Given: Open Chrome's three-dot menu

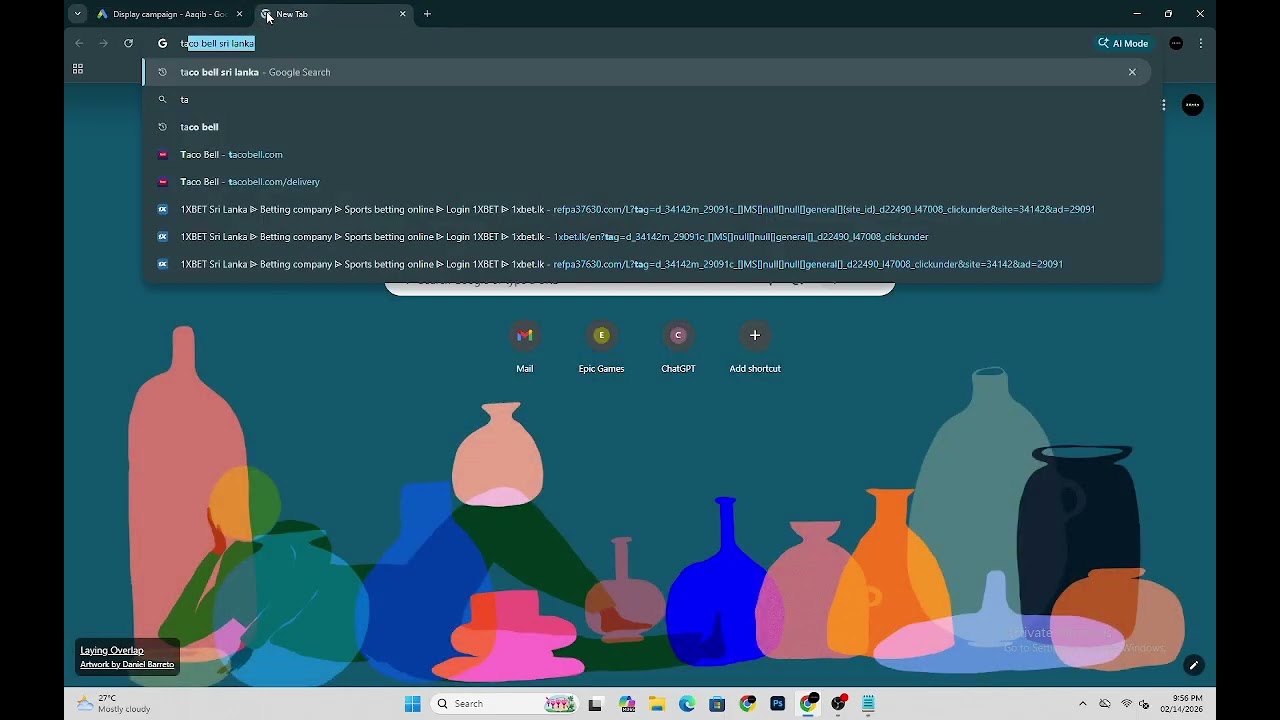Looking at the screenshot, I should click(1201, 43).
